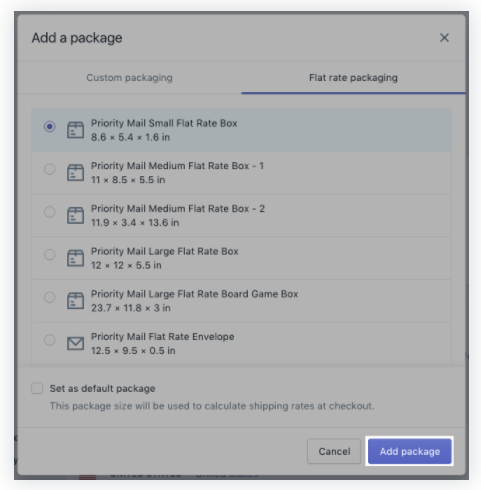Click the Medium Flat Rate Box - 2 icon
Screen dimensions: 481x490
(75, 215)
